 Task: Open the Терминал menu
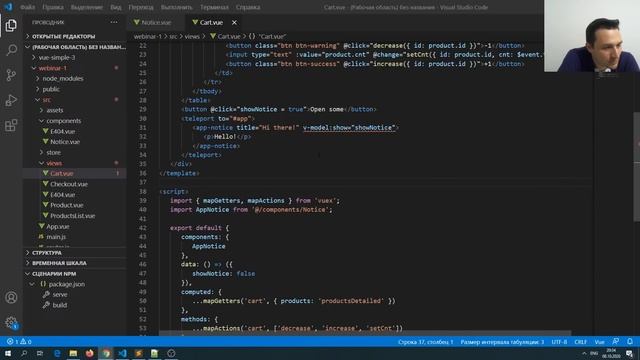[214, 7]
